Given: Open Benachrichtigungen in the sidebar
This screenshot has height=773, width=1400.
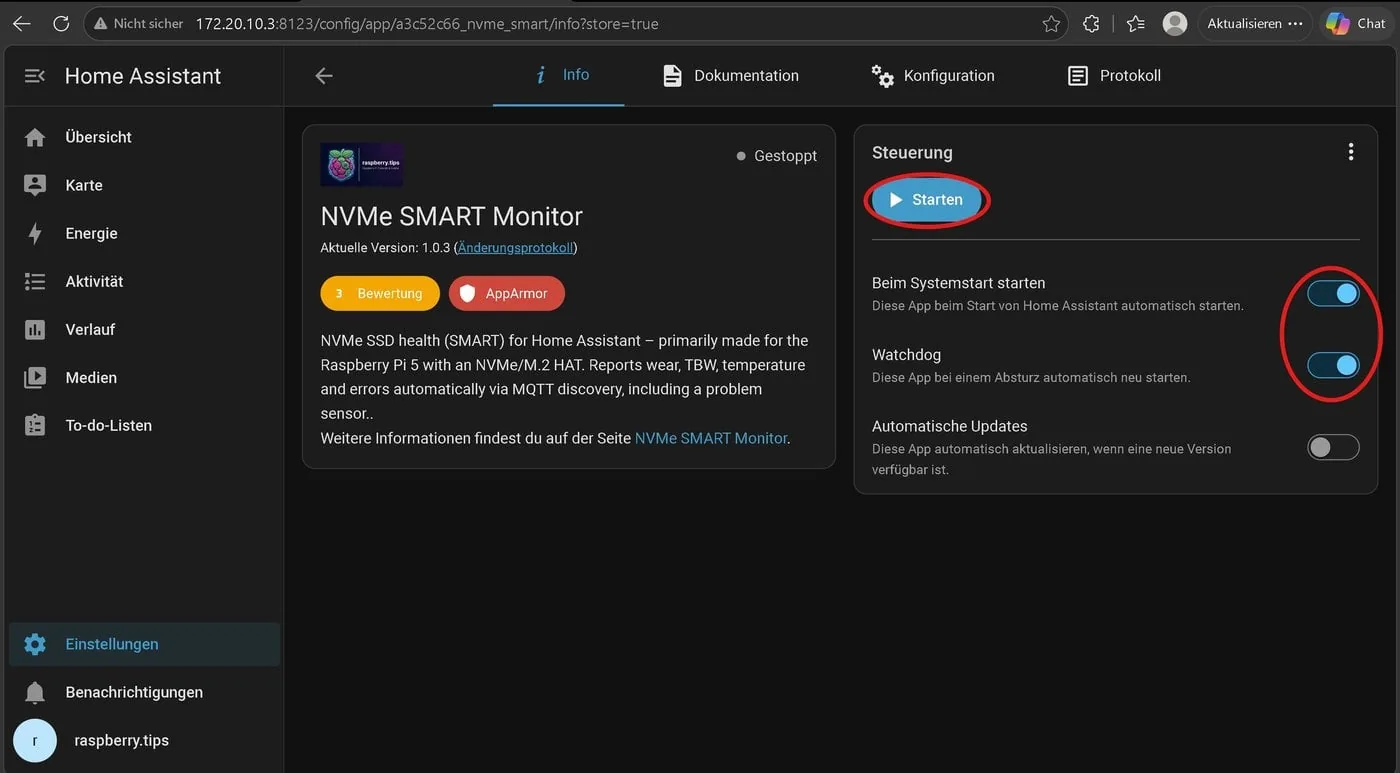Looking at the screenshot, I should [142, 692].
